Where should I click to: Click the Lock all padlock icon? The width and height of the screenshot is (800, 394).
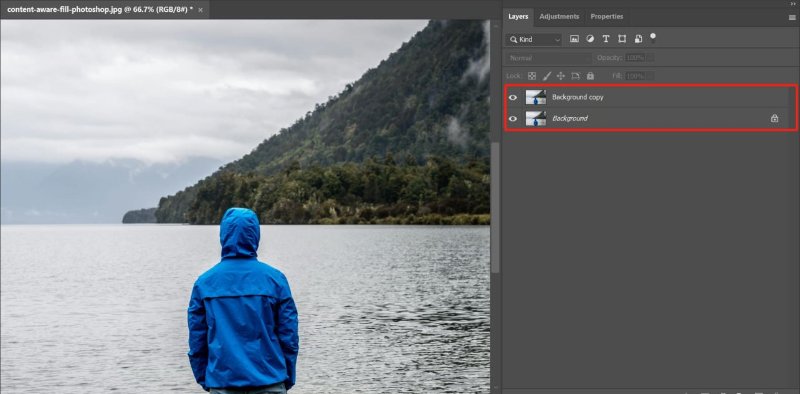tap(590, 76)
